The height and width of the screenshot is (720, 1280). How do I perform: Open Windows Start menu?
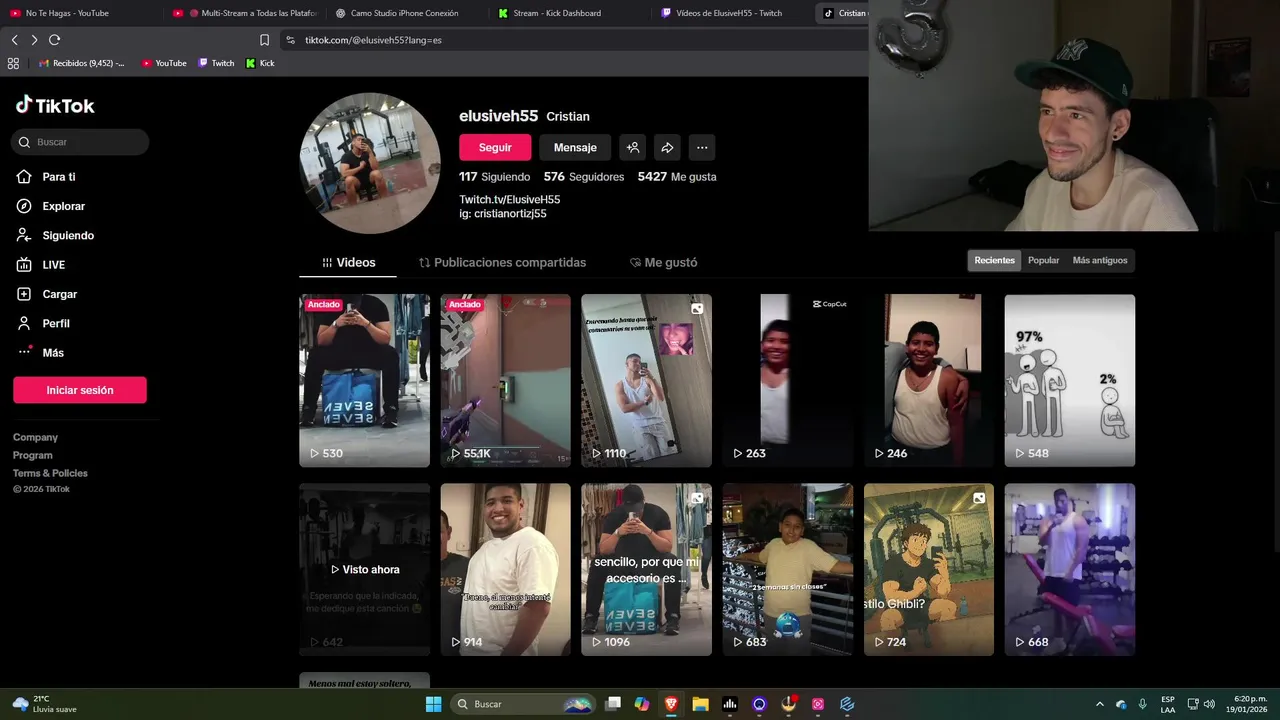(433, 704)
